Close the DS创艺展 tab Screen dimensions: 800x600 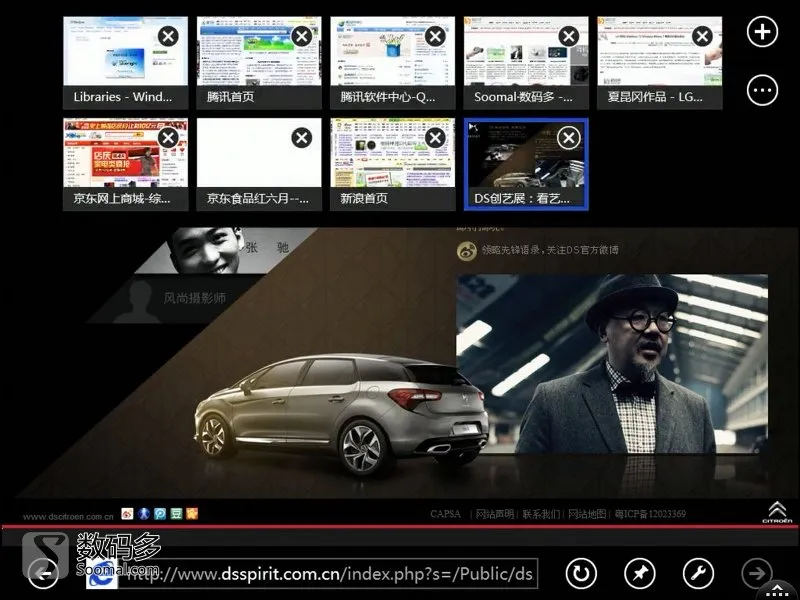569,138
